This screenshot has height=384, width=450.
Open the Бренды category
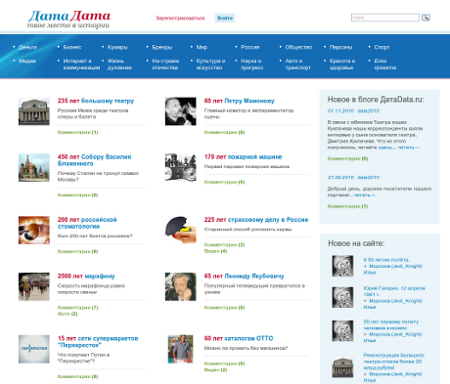click(162, 47)
